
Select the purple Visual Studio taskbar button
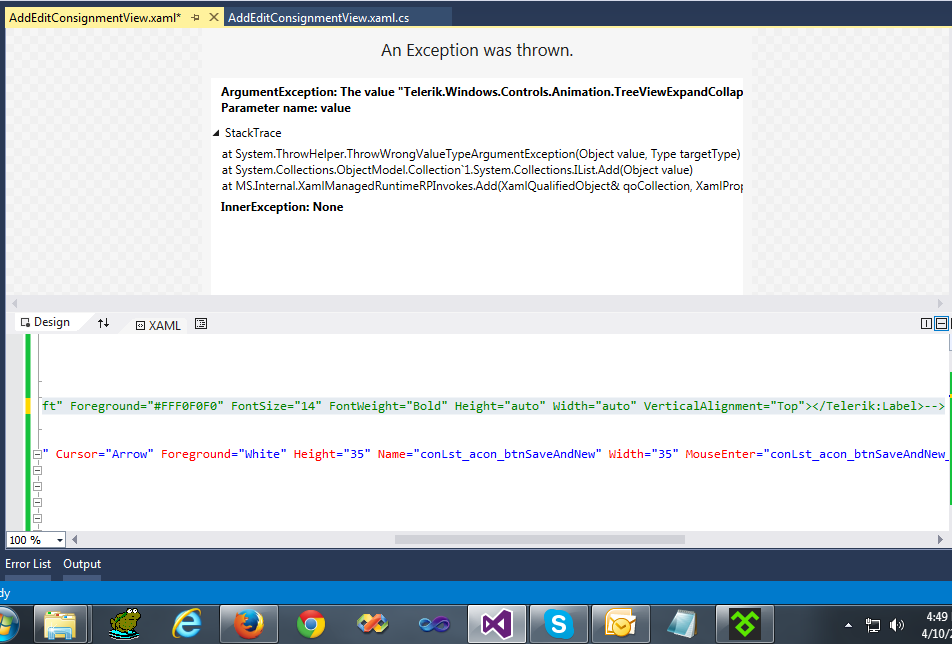click(497, 624)
